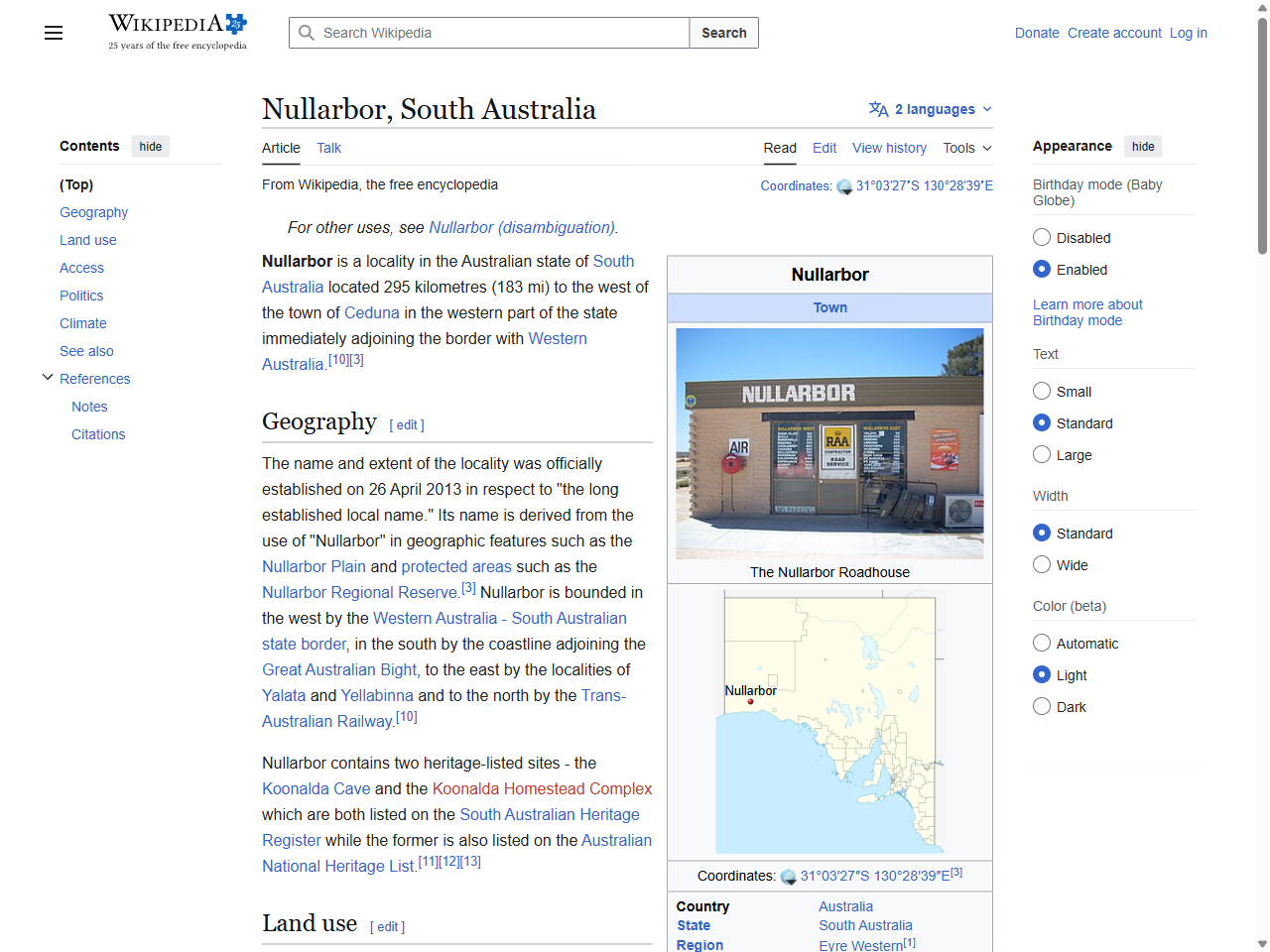This screenshot has width=1270, height=952.
Task: Click the Eyre Western region link
Action: [x=860, y=945]
